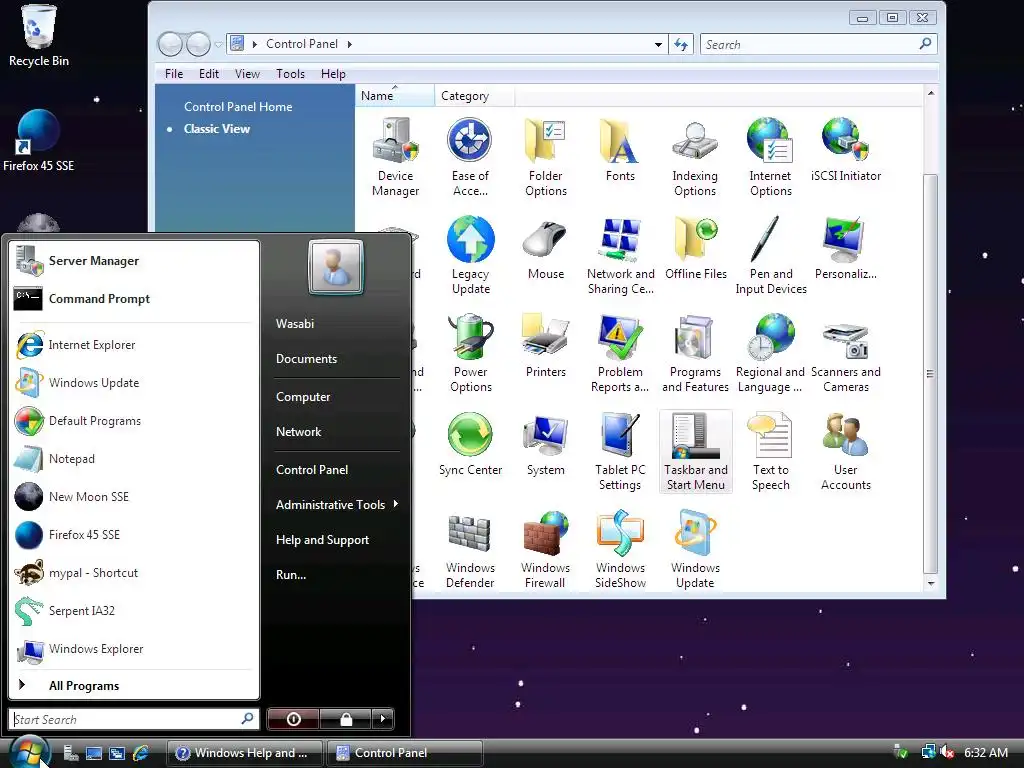Open Ease of Access applet

click(x=470, y=157)
